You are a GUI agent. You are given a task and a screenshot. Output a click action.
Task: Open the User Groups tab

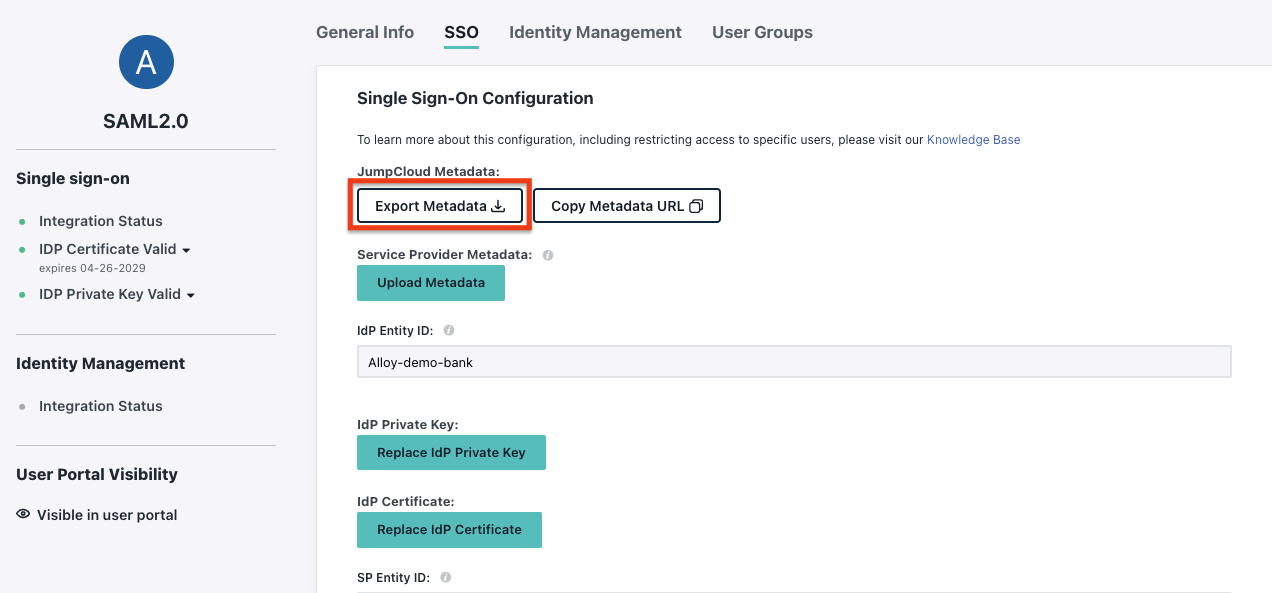(762, 32)
